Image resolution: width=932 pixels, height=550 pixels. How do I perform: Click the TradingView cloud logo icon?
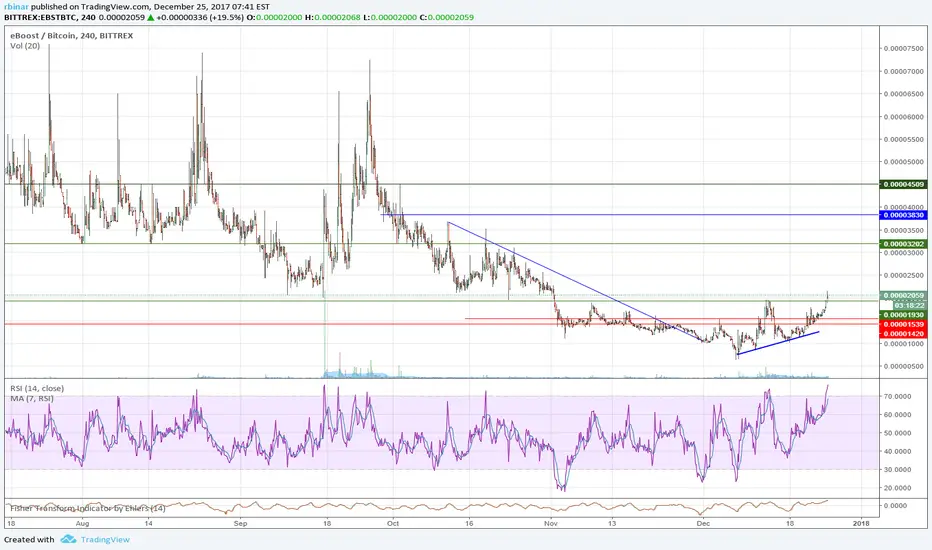point(68,539)
